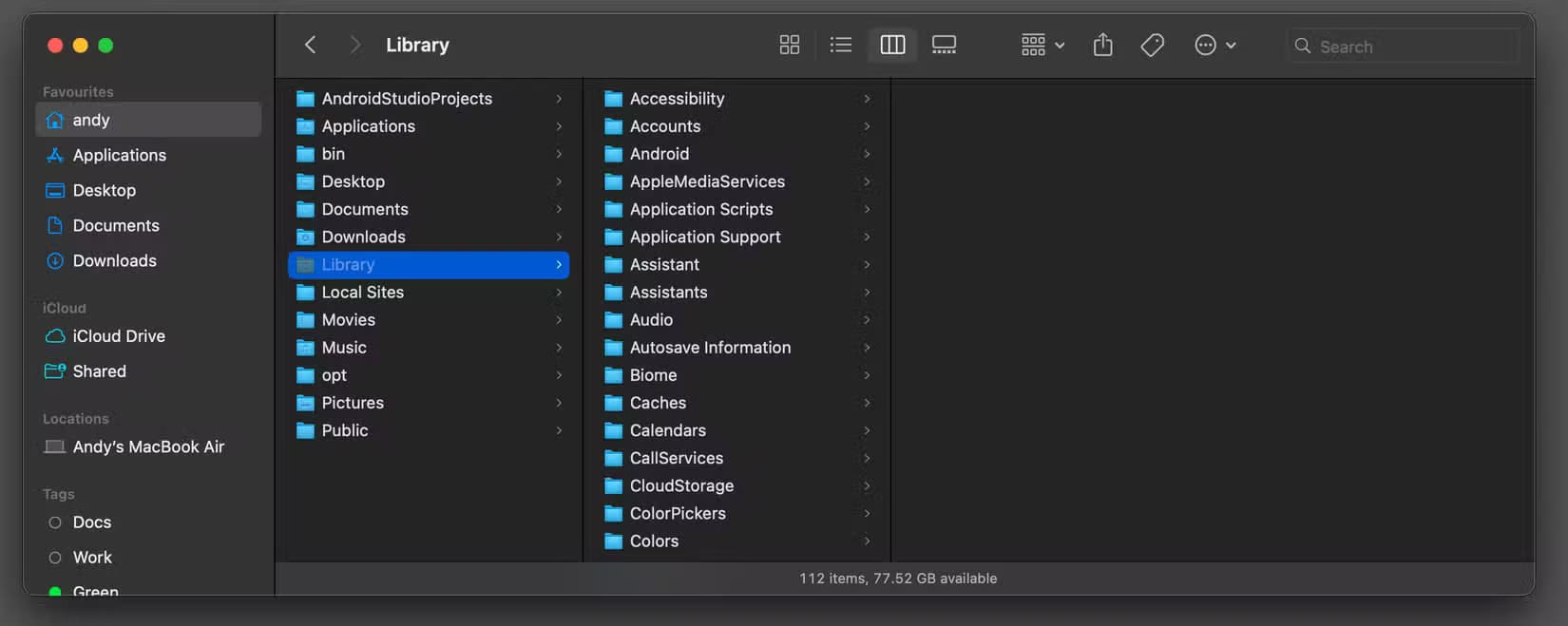
Task: Open the Assistants folder
Action: click(737, 293)
